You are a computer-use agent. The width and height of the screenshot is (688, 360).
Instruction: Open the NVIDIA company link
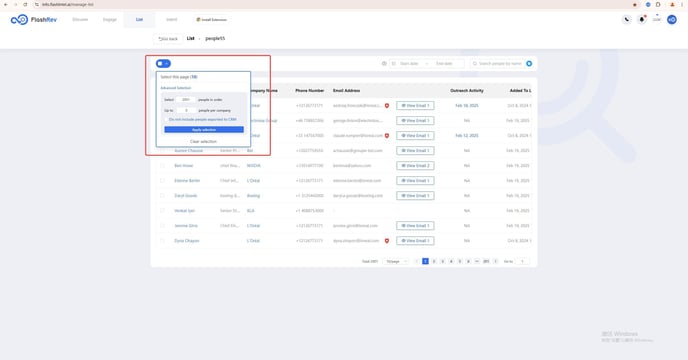pos(254,166)
